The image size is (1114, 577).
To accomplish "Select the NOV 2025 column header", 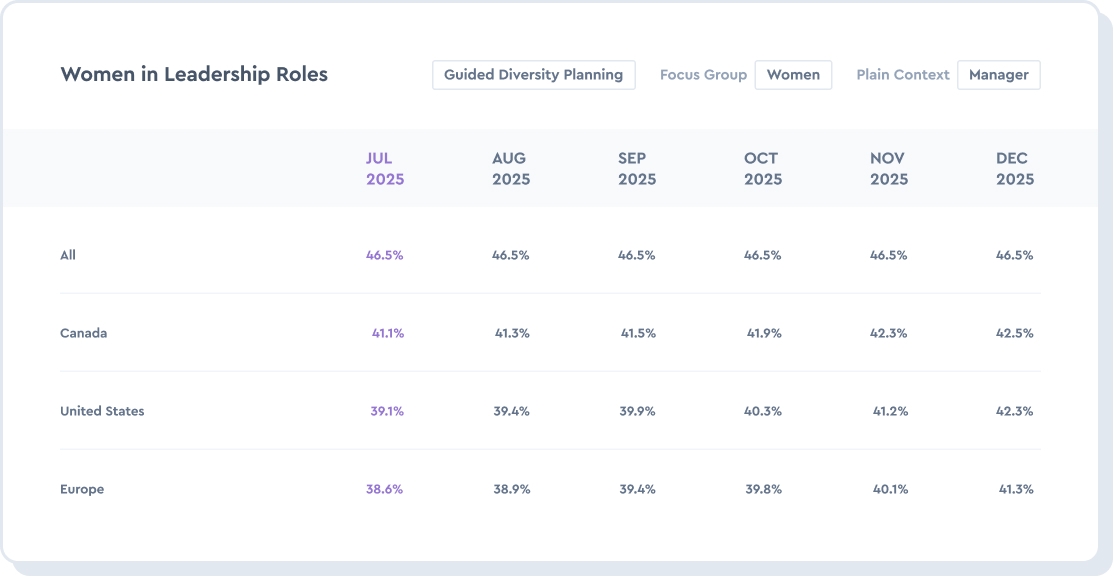I will [889, 169].
